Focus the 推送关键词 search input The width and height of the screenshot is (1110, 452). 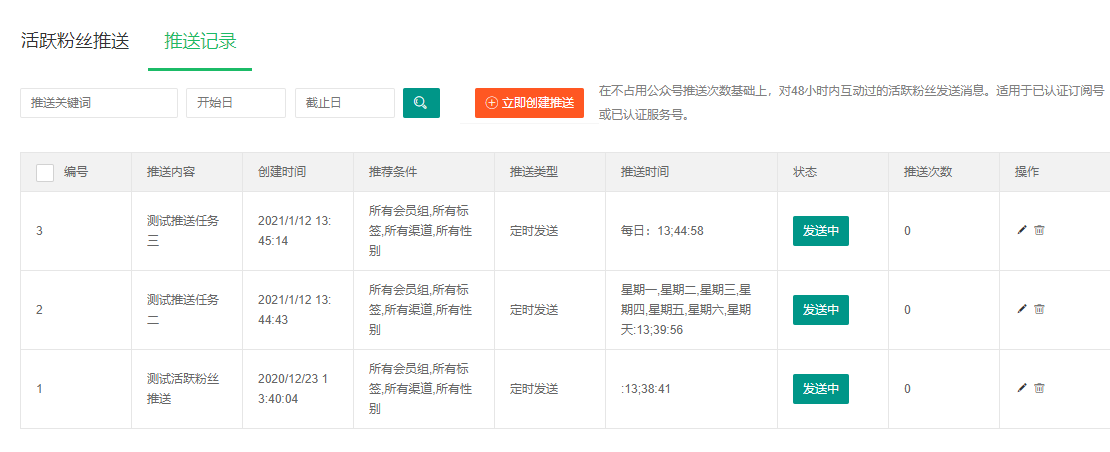(x=99, y=103)
